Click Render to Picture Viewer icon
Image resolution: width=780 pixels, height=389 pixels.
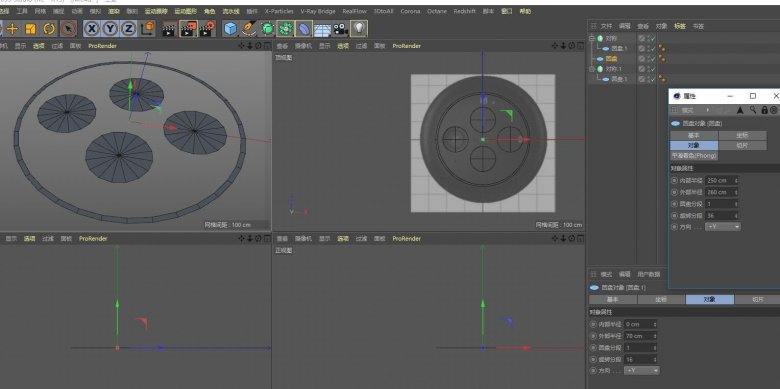coord(188,29)
